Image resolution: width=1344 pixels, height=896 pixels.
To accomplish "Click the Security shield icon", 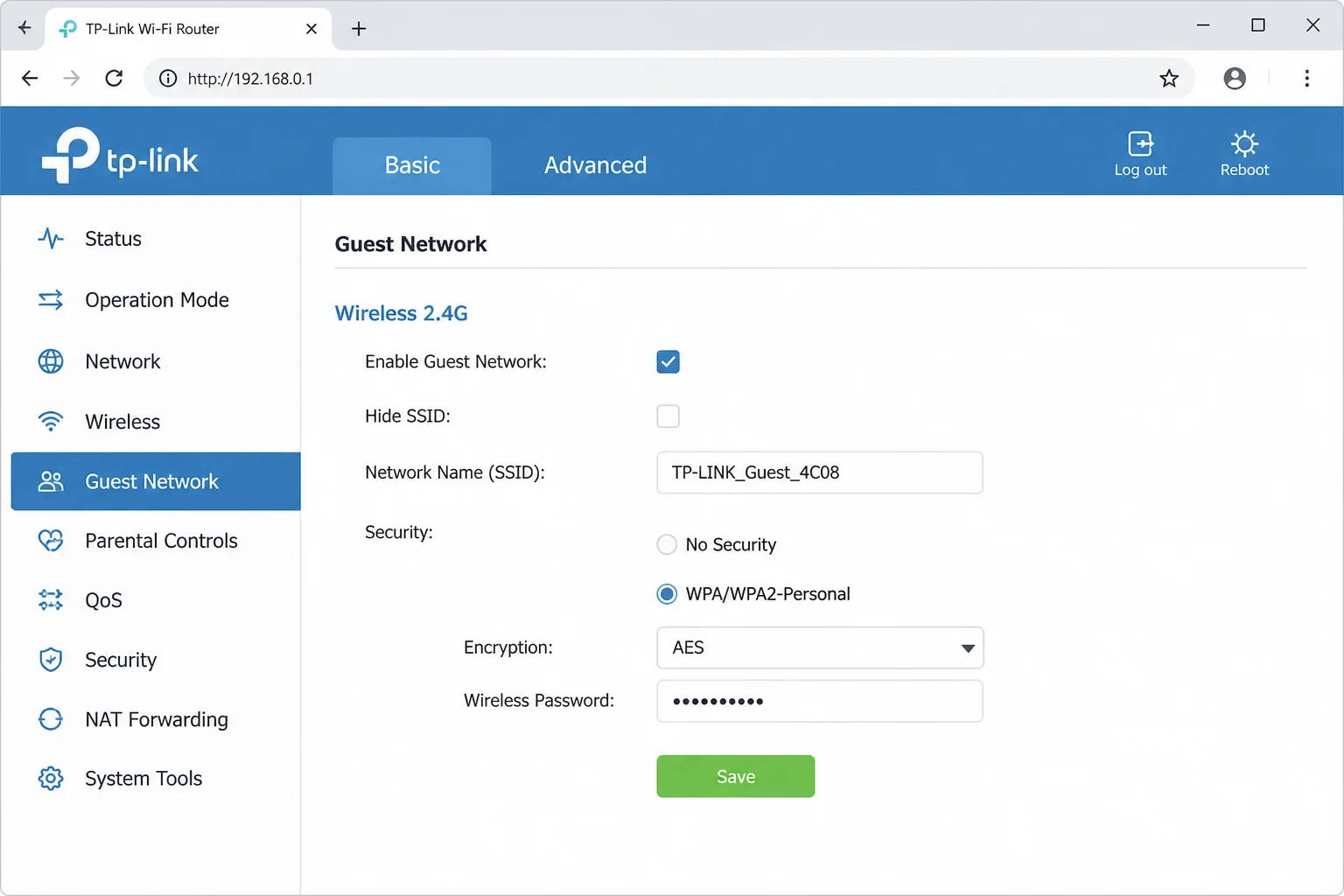I will point(51,660).
